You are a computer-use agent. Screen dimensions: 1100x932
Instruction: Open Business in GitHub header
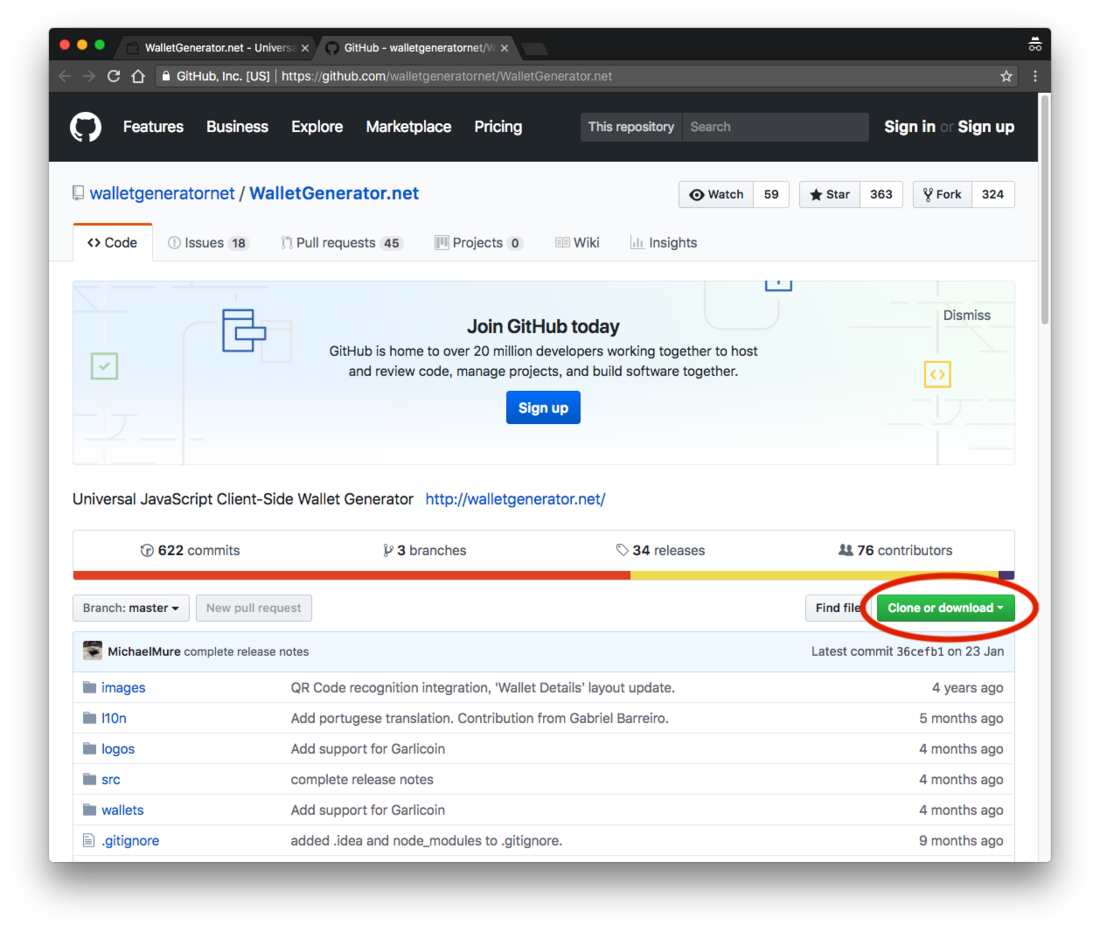[x=237, y=127]
